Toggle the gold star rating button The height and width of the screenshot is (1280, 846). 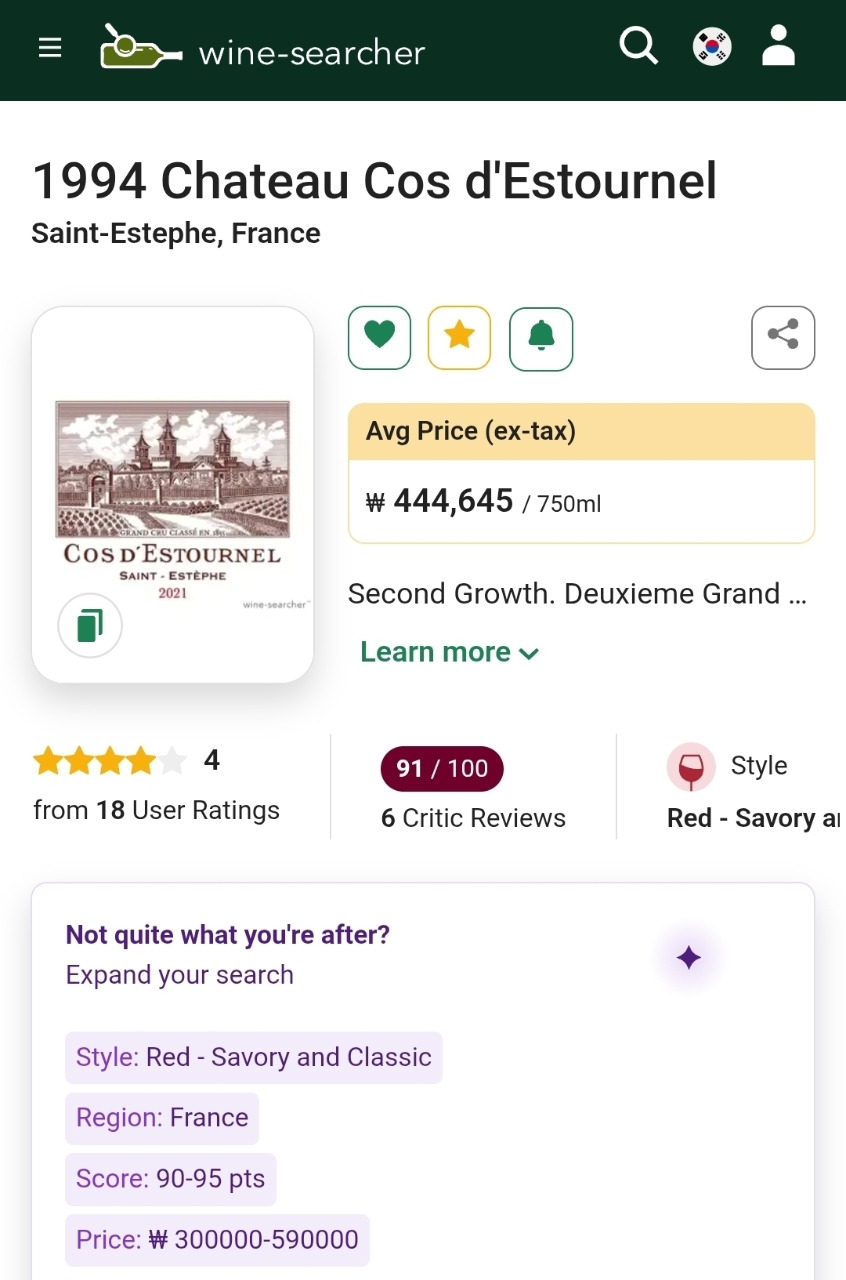(x=459, y=338)
